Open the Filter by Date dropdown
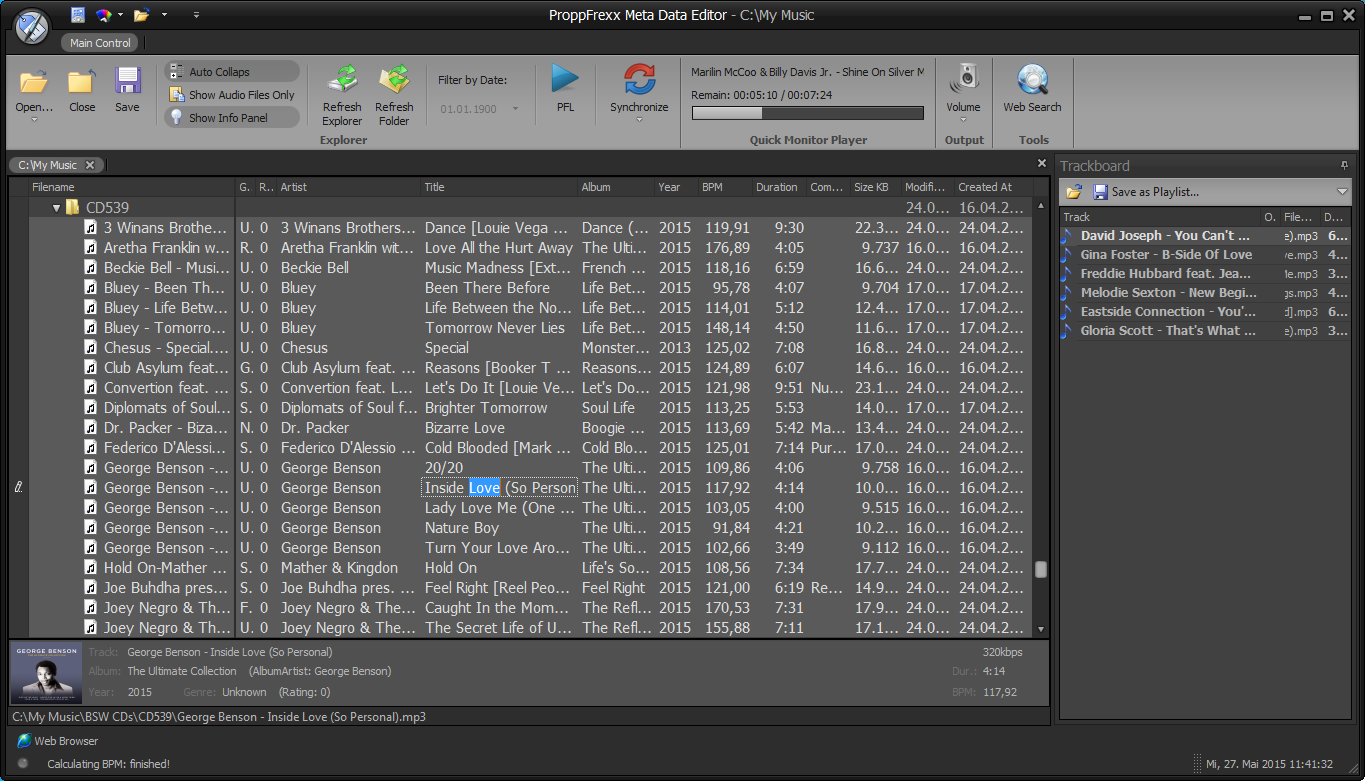Image resolution: width=1365 pixels, height=781 pixels. point(516,109)
